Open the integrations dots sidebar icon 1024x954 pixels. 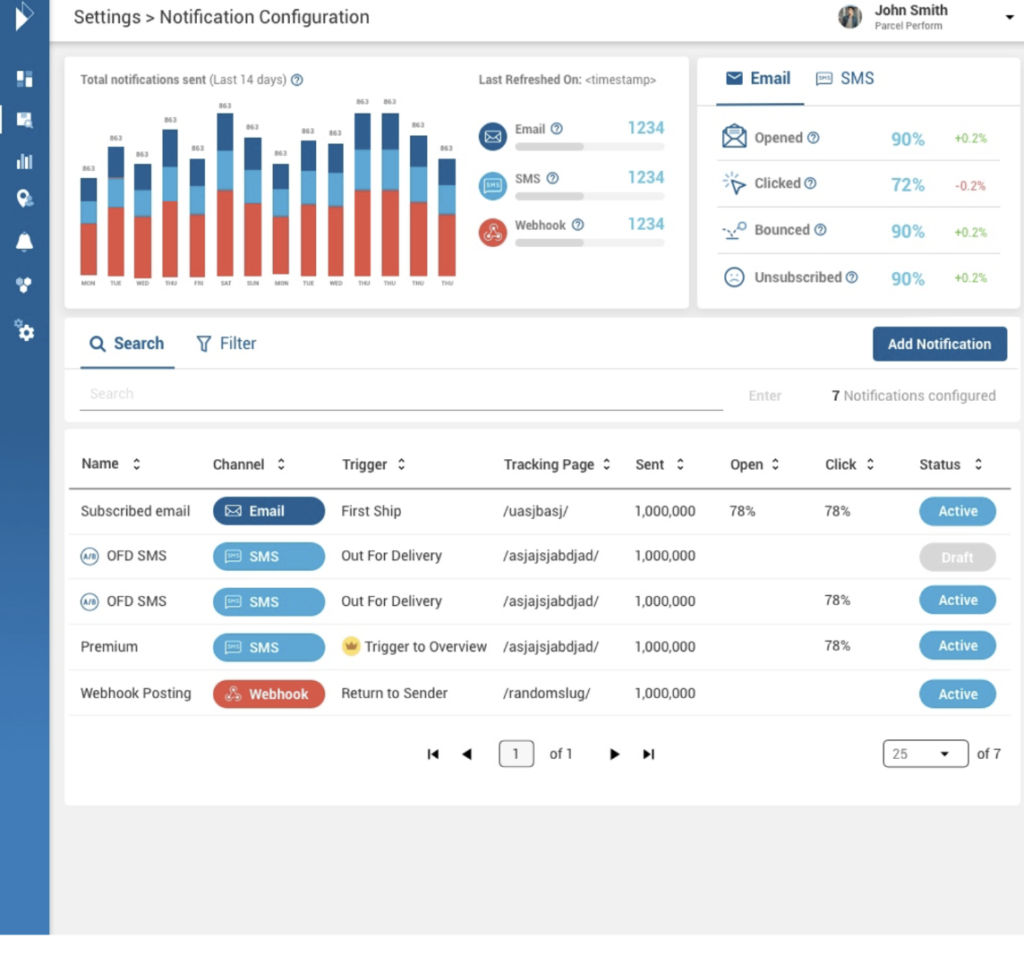(x=24, y=285)
